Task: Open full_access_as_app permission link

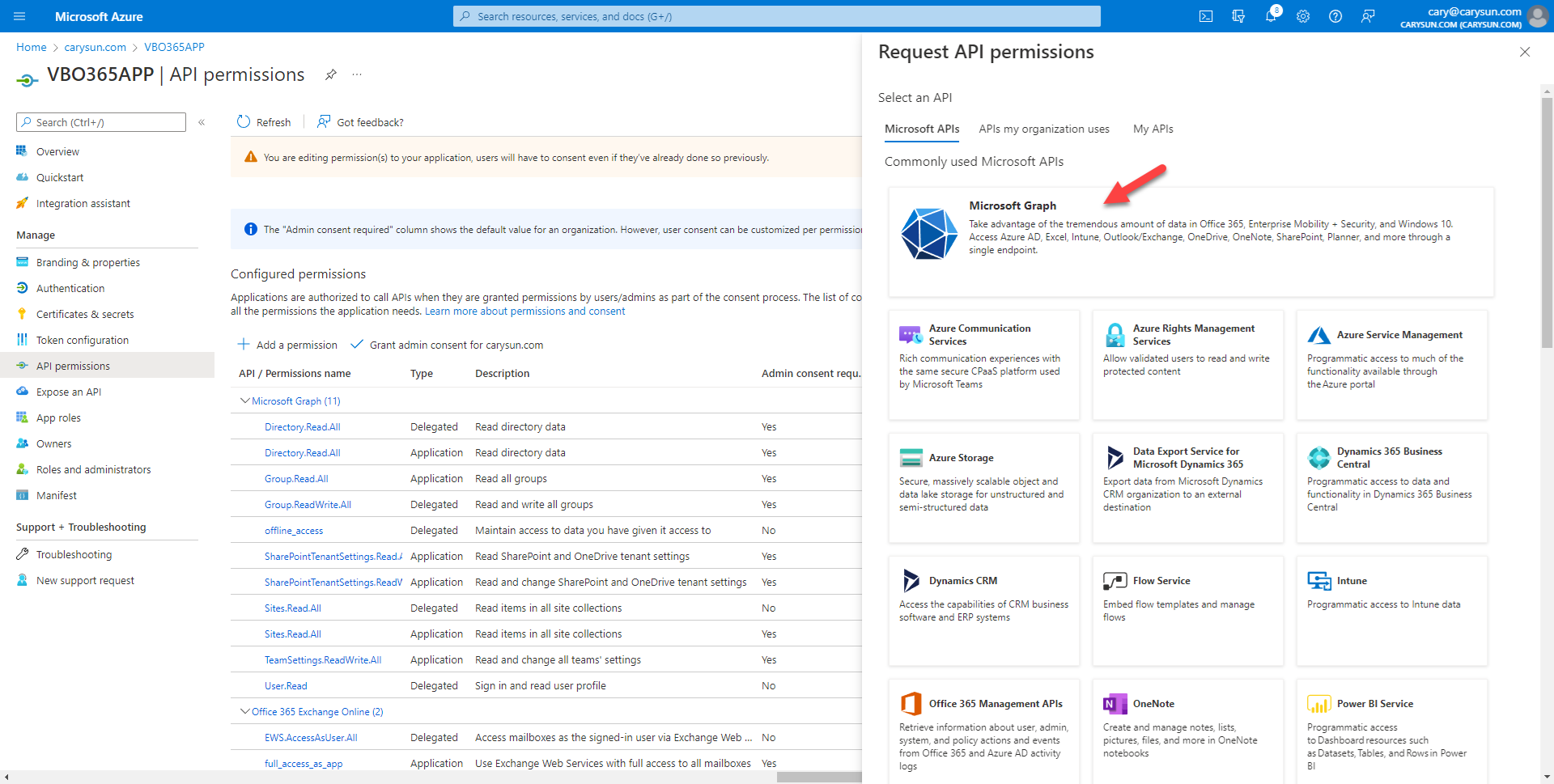Action: [304, 763]
